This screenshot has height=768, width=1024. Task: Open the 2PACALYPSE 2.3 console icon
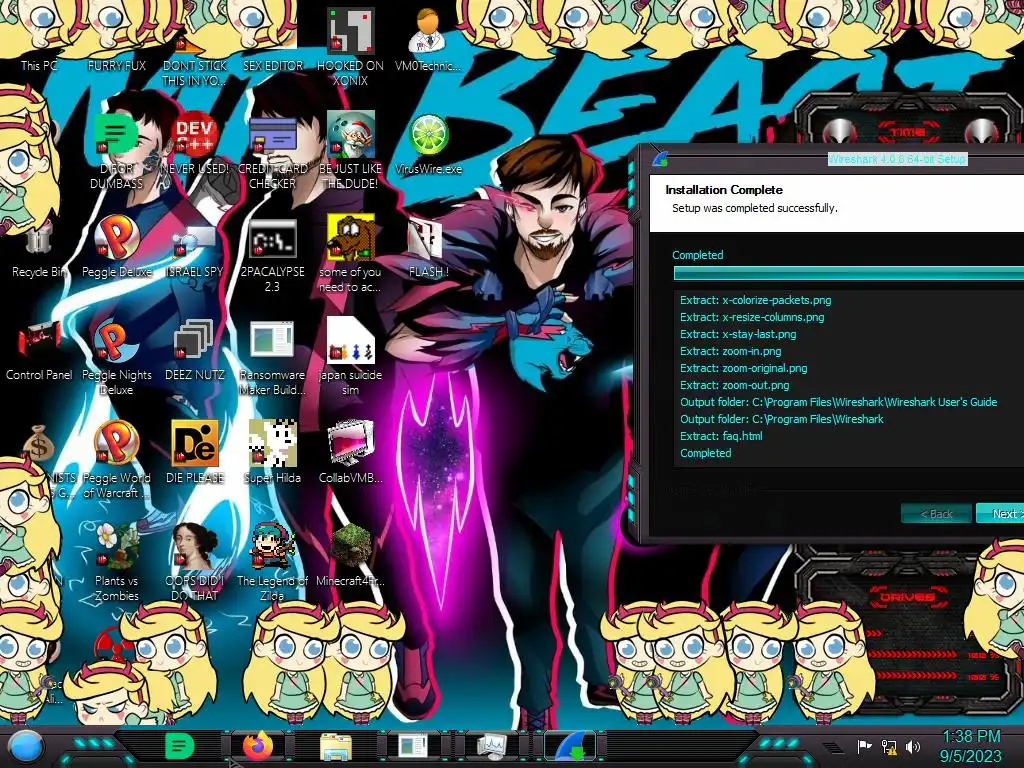click(272, 238)
